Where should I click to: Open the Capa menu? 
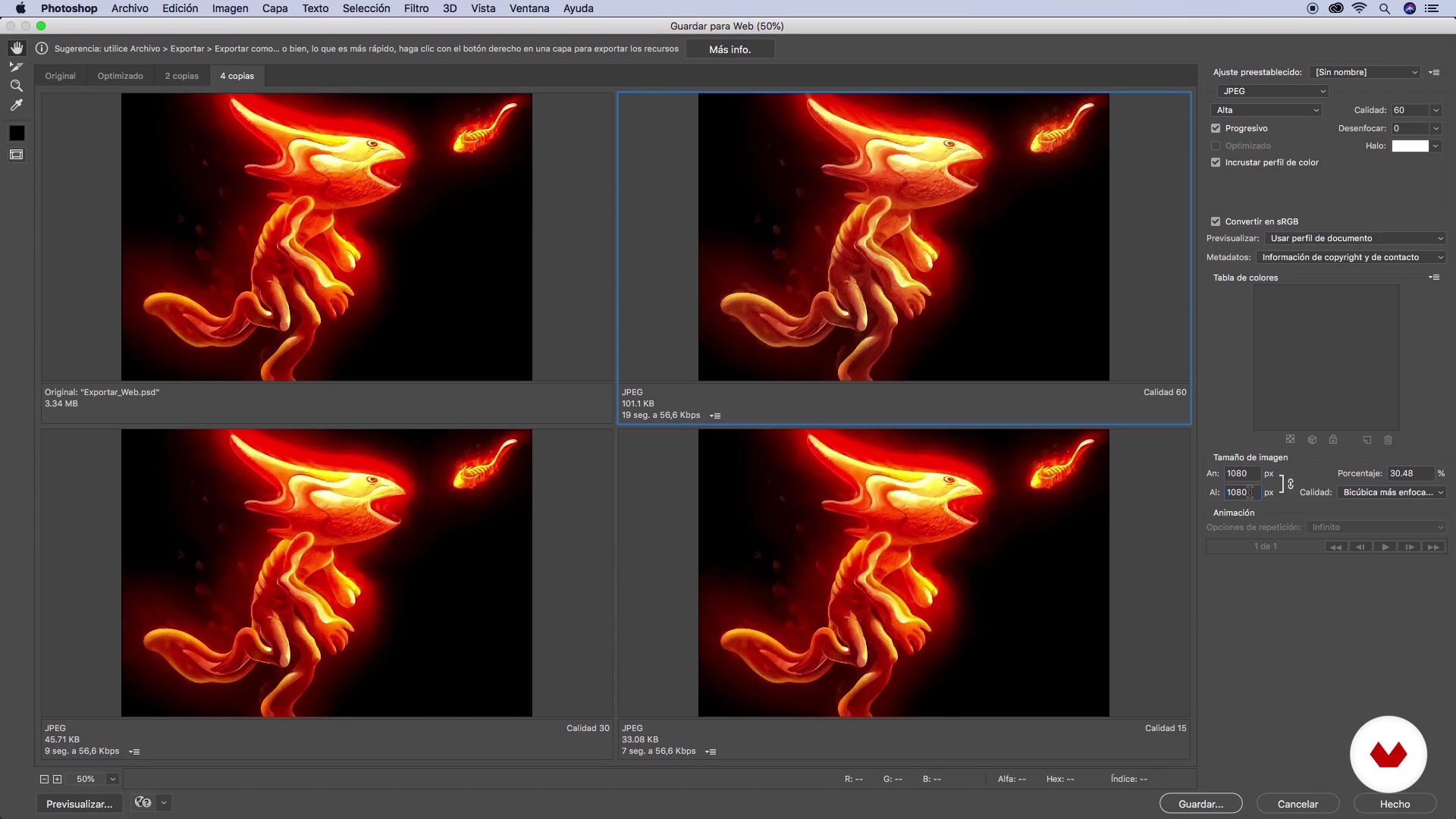(275, 8)
